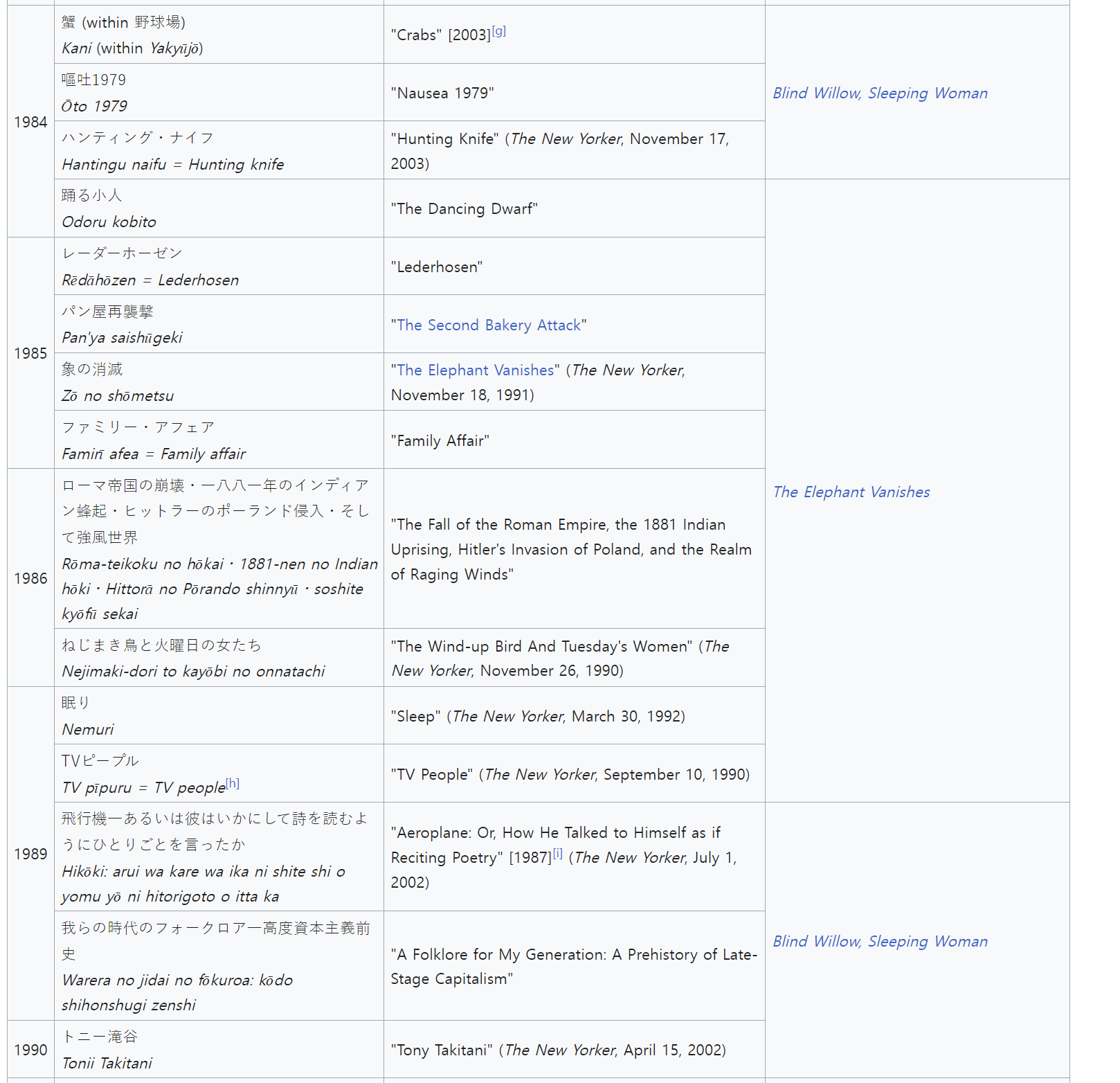Viewport: 1120px width, 1083px height.
Task: Click "The Wind-up Bird And Tuesday's Women" text
Action: point(541,646)
